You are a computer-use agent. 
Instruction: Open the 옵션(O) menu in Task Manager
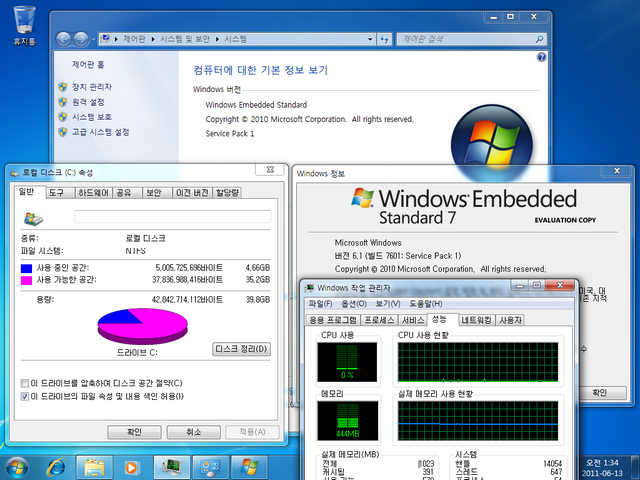pos(354,304)
